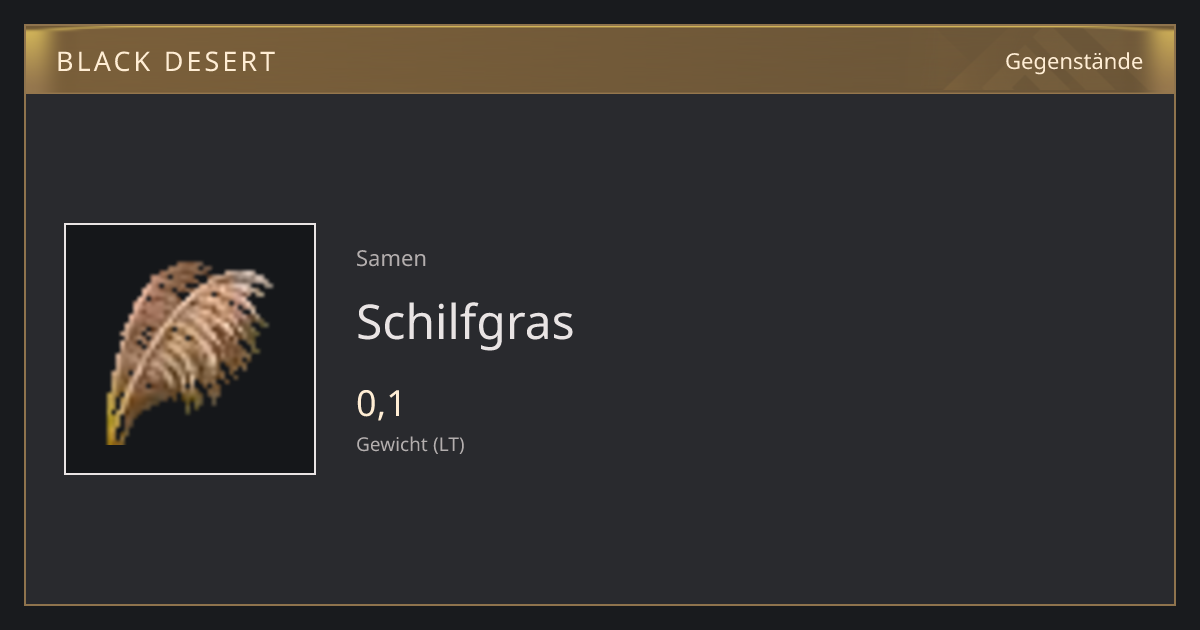The height and width of the screenshot is (630, 1200).
Task: Click the LT unit in the weight label
Action: [x=449, y=444]
